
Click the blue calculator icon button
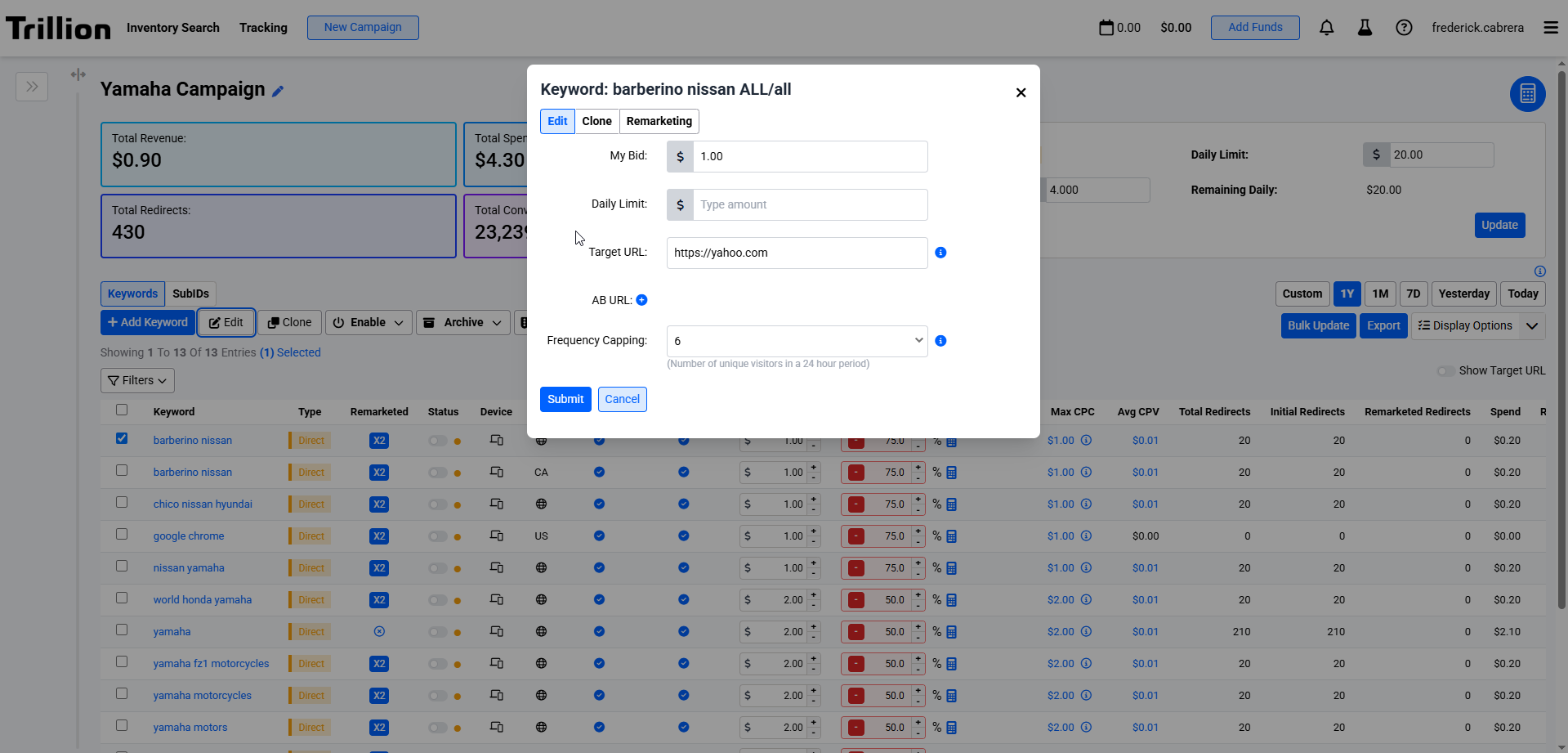1527,94
